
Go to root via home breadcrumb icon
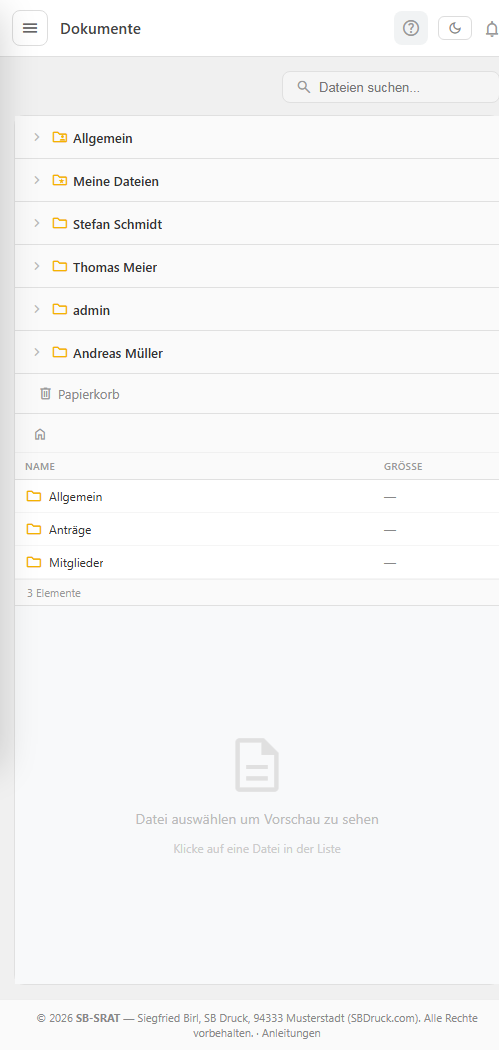click(x=40, y=434)
